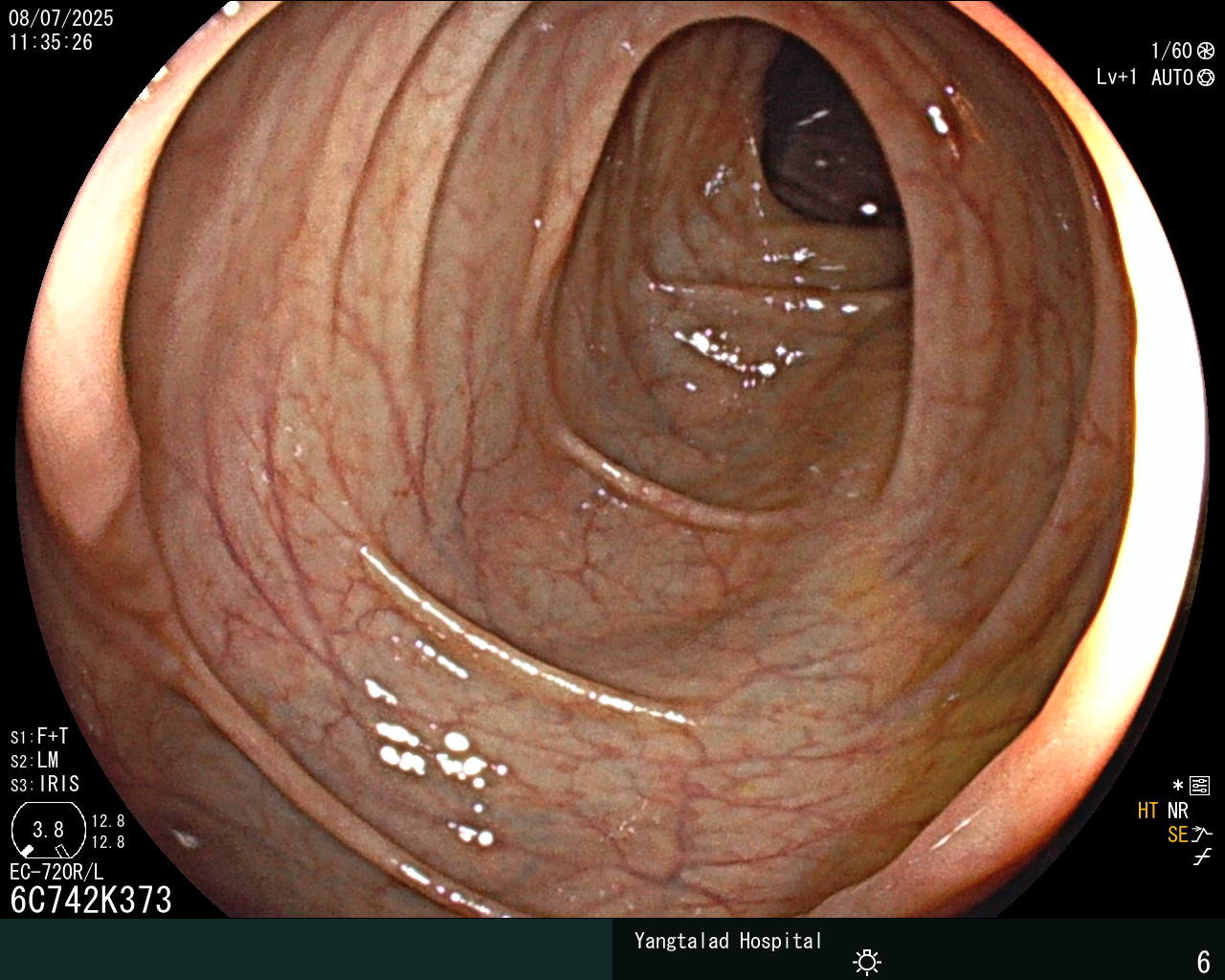Viewport: 1225px width, 980px height.
Task: Click the yellow SE indicator
Action: [1177, 835]
